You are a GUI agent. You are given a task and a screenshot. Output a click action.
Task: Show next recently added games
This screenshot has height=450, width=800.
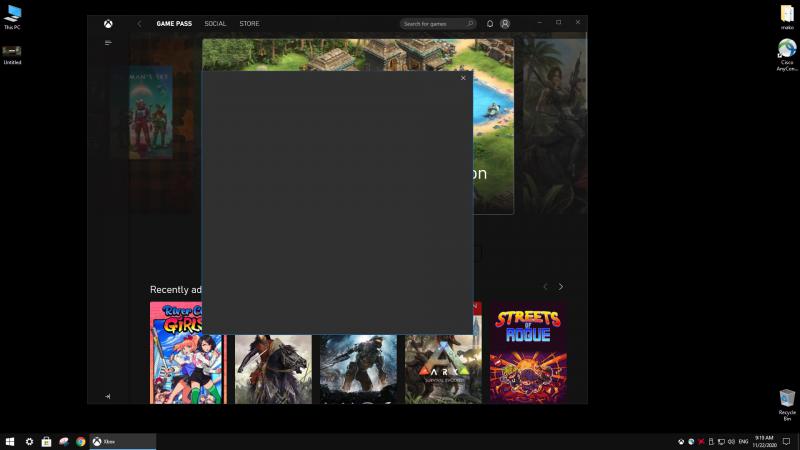(x=560, y=287)
